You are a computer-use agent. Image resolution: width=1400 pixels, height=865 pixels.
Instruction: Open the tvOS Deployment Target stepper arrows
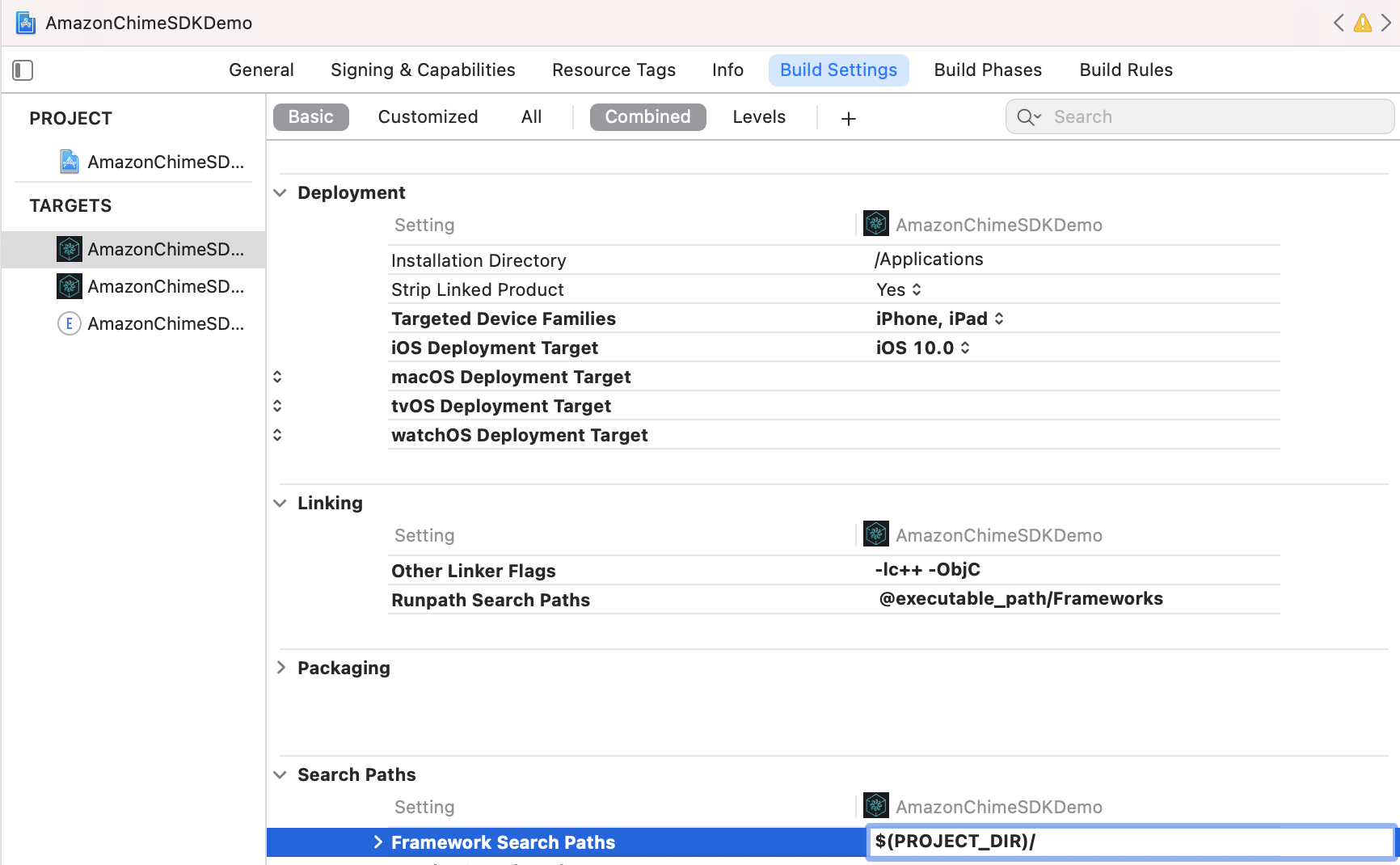pos(277,406)
